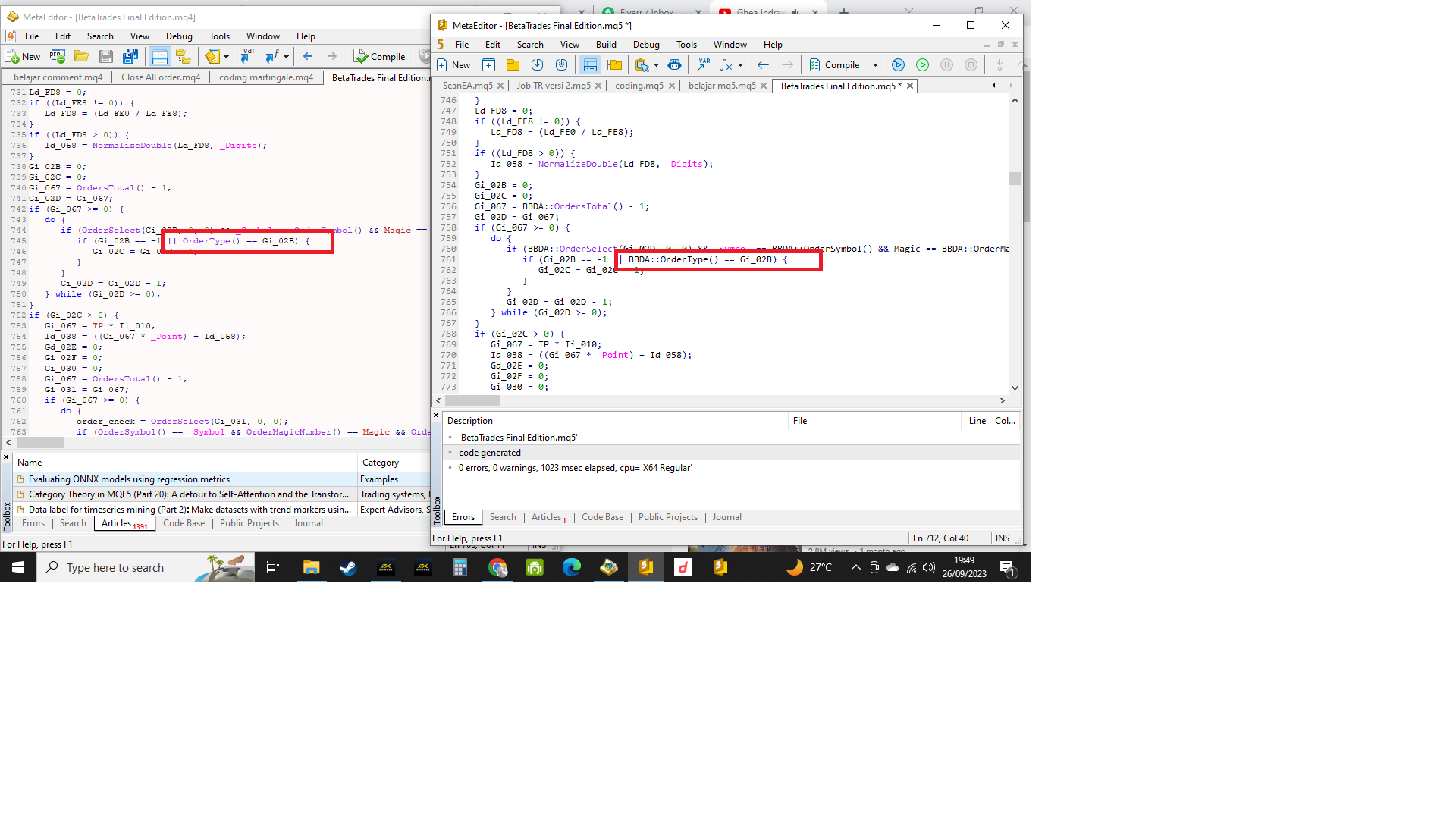Screen dimensions: 1456x819
Task: Expand dropdown beside clipboard icon in MetaEditor 5
Action: (656, 65)
